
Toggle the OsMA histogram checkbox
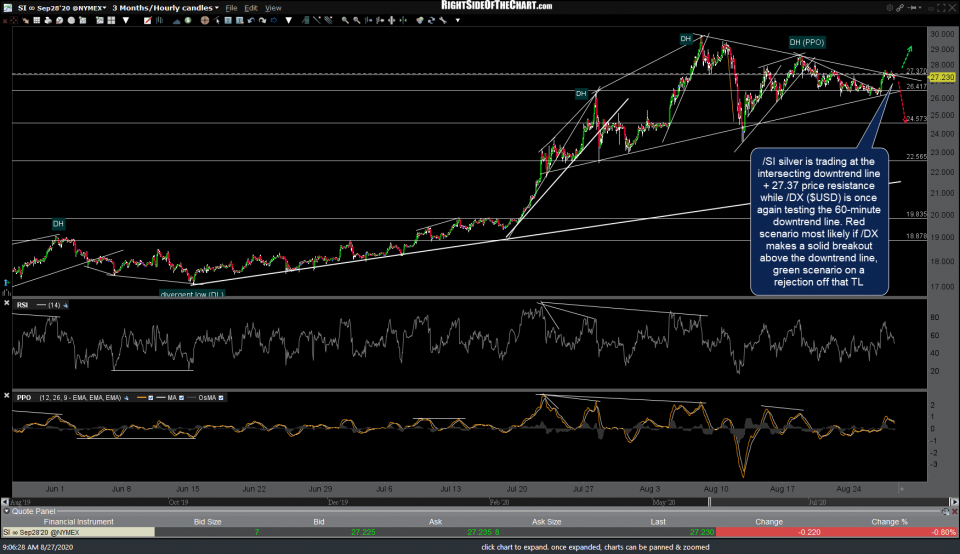click(x=220, y=398)
